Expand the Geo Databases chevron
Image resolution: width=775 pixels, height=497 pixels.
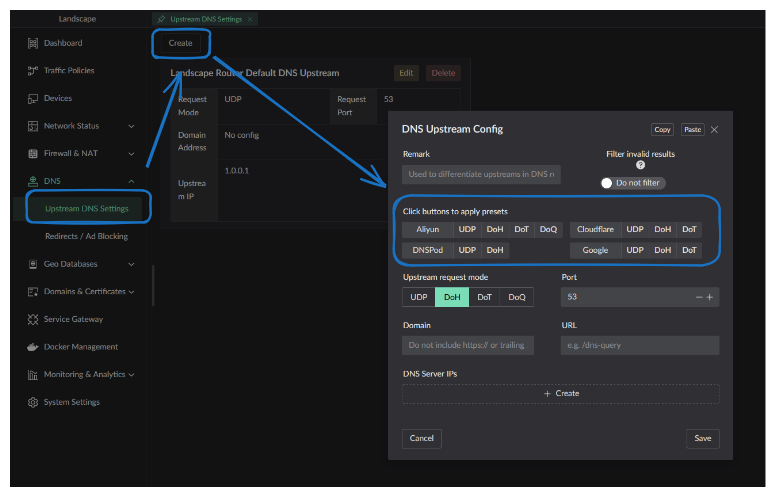tap(131, 264)
